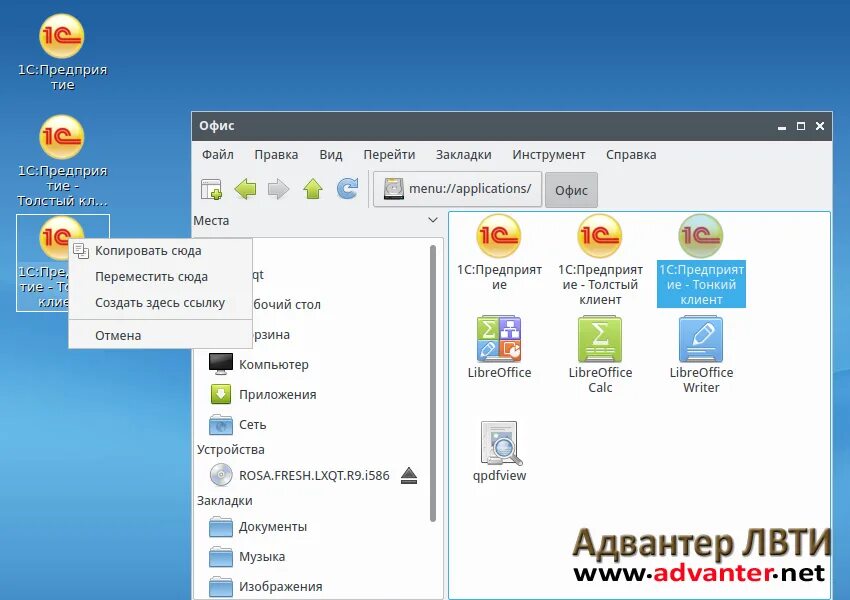Go forward with the grey right arrow
Image resolution: width=850 pixels, height=600 pixels.
[x=279, y=189]
